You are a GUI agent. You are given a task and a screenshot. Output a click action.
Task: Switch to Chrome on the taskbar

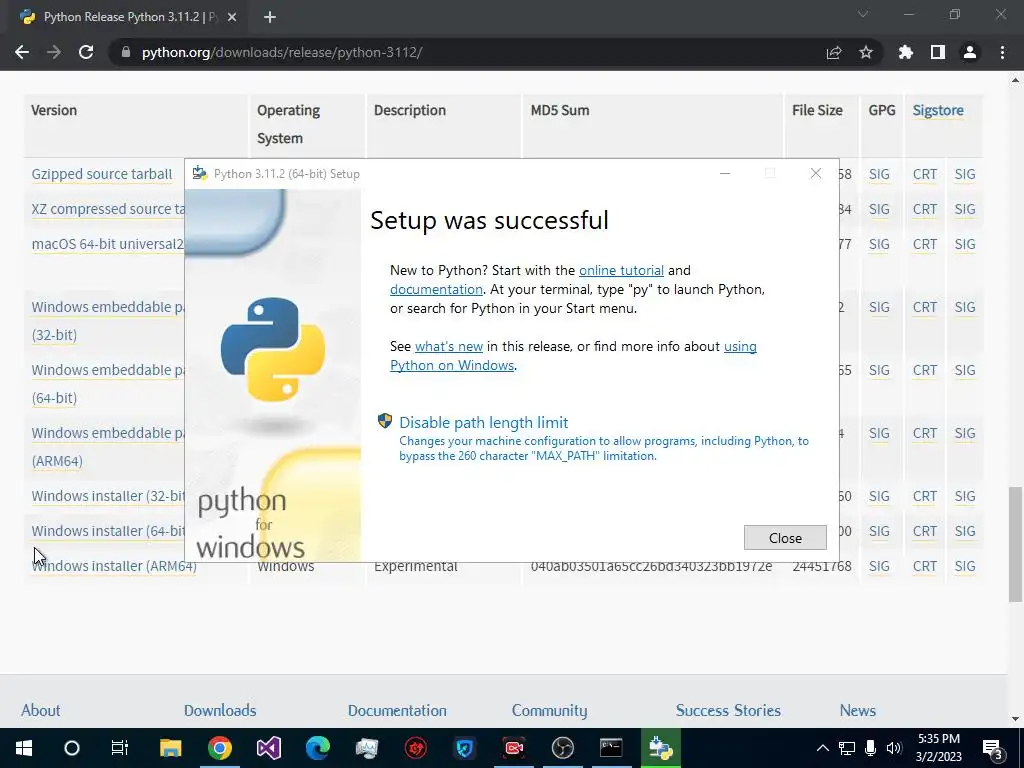pos(220,748)
